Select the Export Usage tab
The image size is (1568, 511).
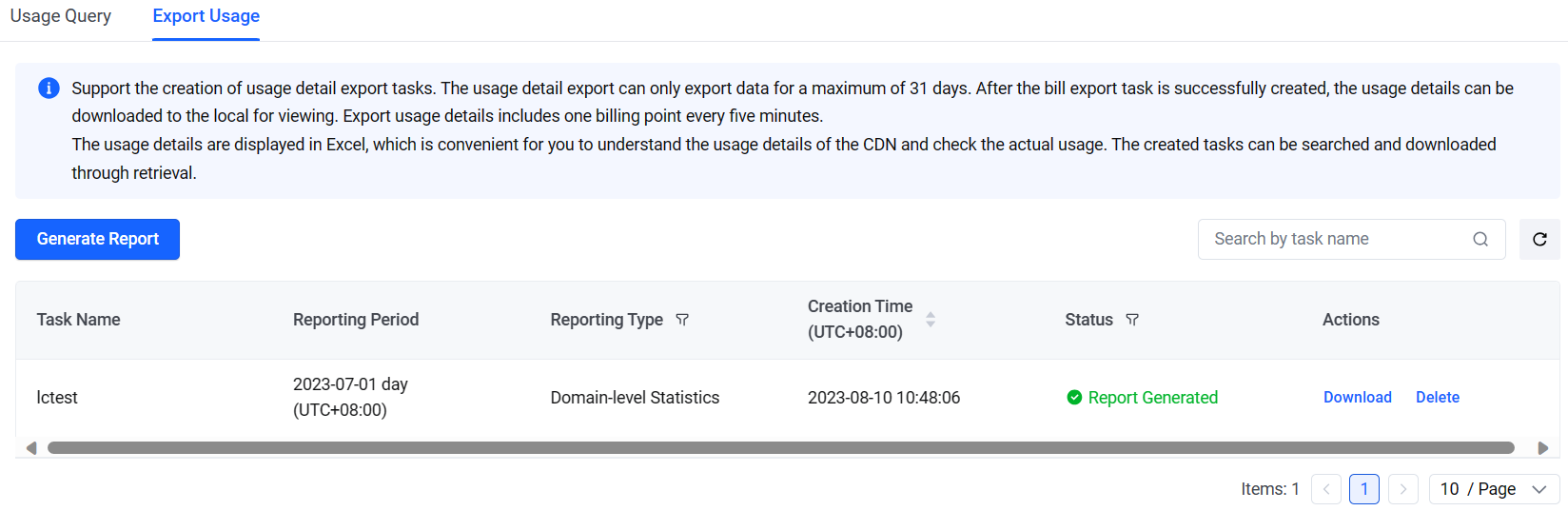pyautogui.click(x=206, y=16)
